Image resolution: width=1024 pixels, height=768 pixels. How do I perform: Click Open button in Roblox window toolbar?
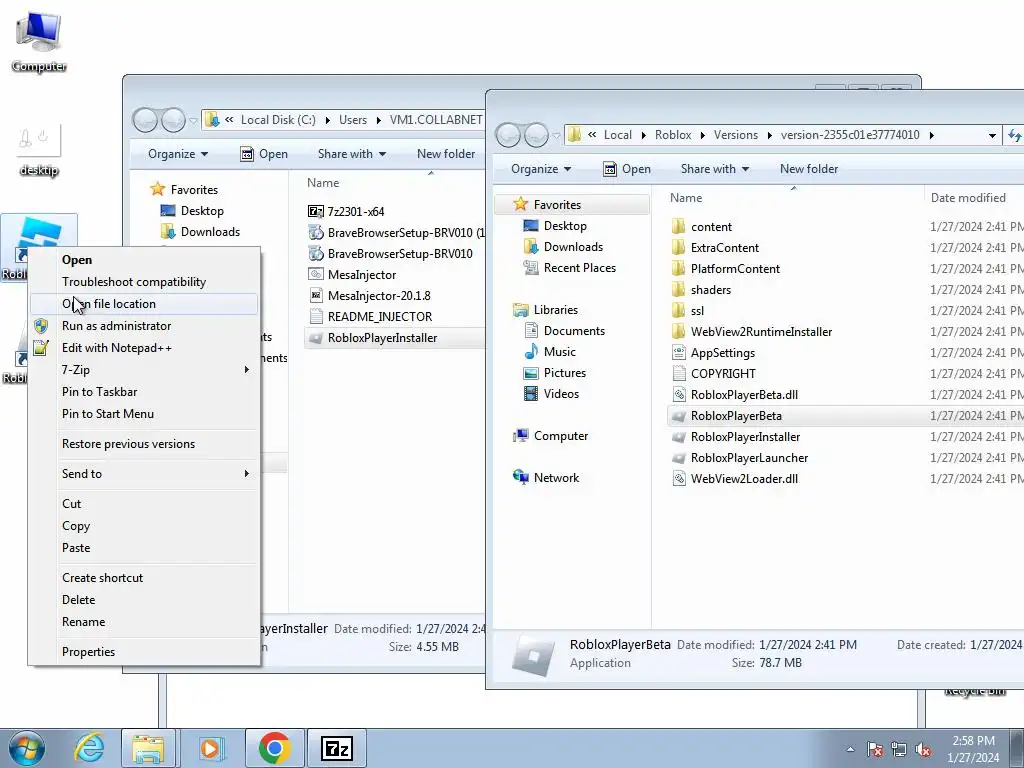click(627, 169)
